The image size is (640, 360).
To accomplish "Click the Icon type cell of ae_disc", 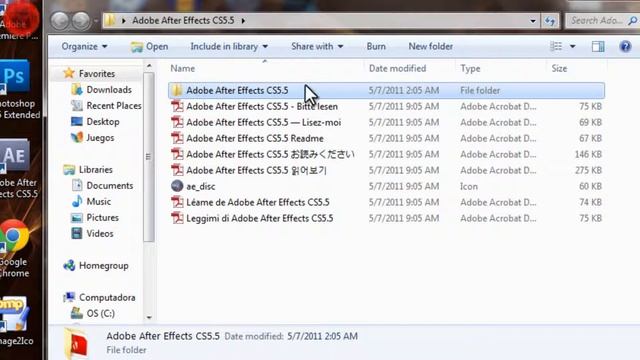I will click(x=469, y=187).
